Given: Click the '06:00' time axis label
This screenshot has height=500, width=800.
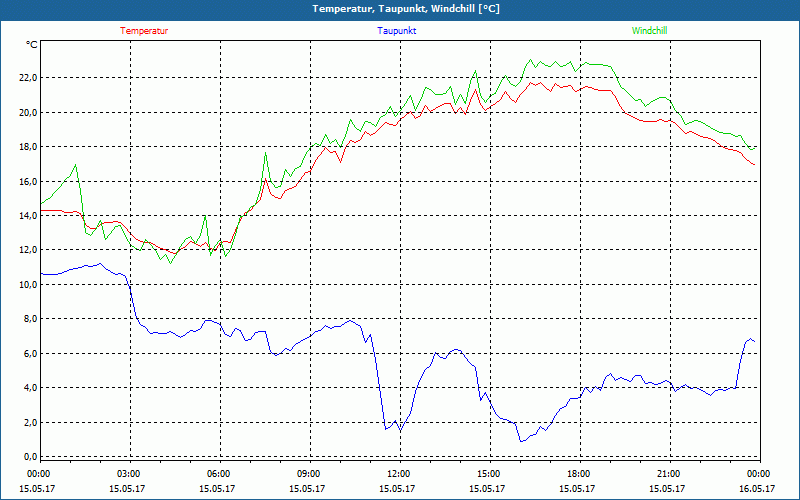Looking at the screenshot, I should pos(220,474).
